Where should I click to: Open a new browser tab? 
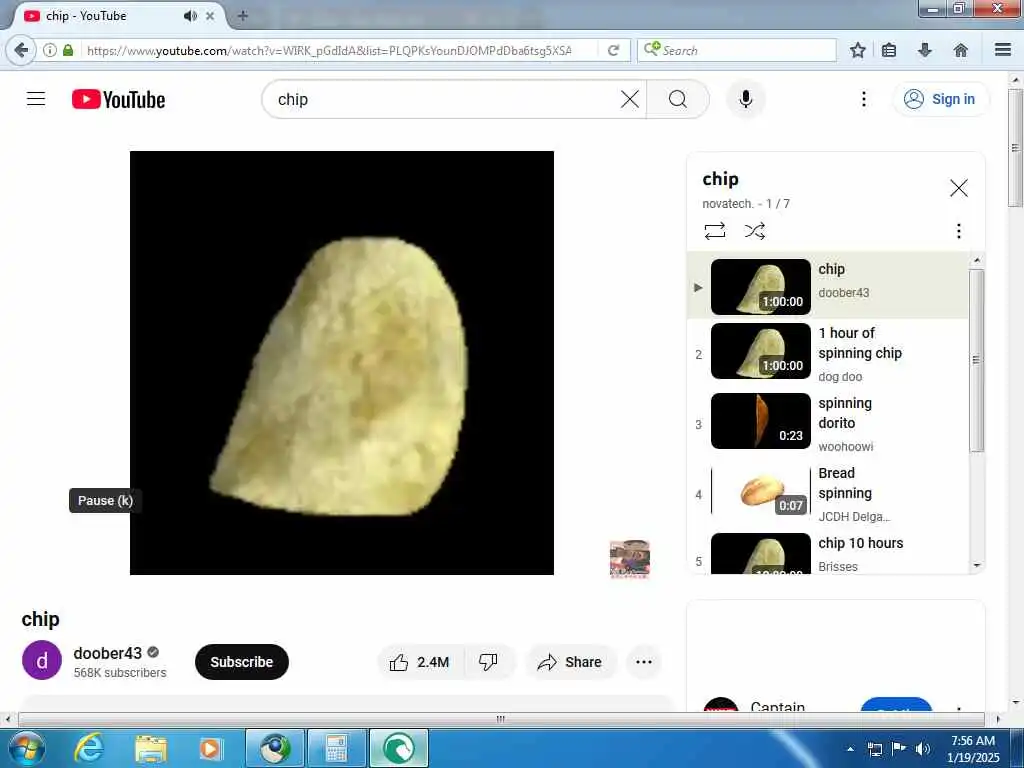pos(242,16)
